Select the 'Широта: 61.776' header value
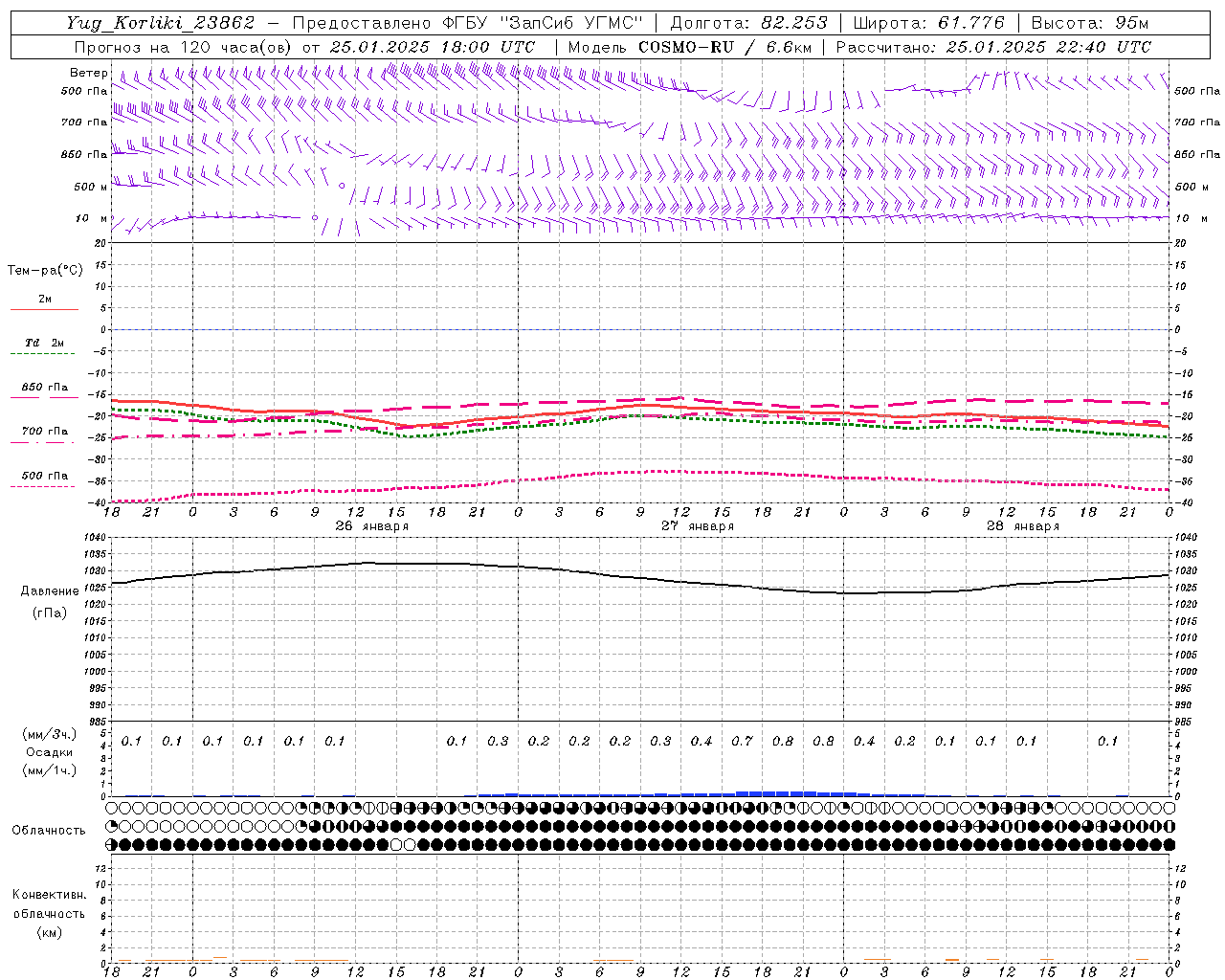Screen dimensions: 1225x980 coord(928,23)
